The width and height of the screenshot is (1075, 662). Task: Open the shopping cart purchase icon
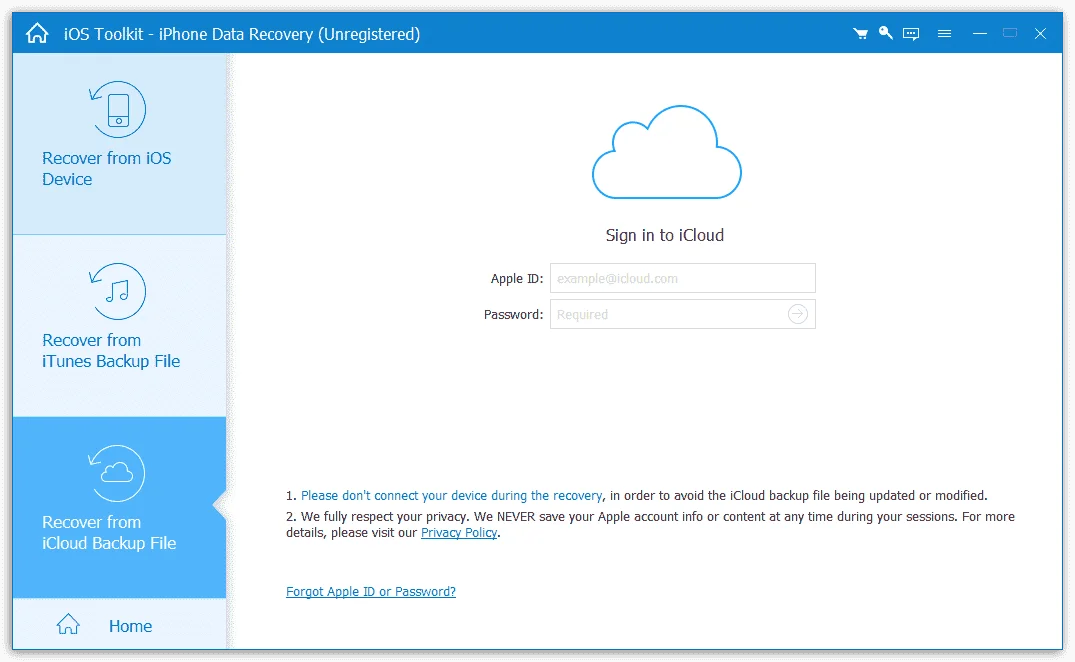[860, 33]
